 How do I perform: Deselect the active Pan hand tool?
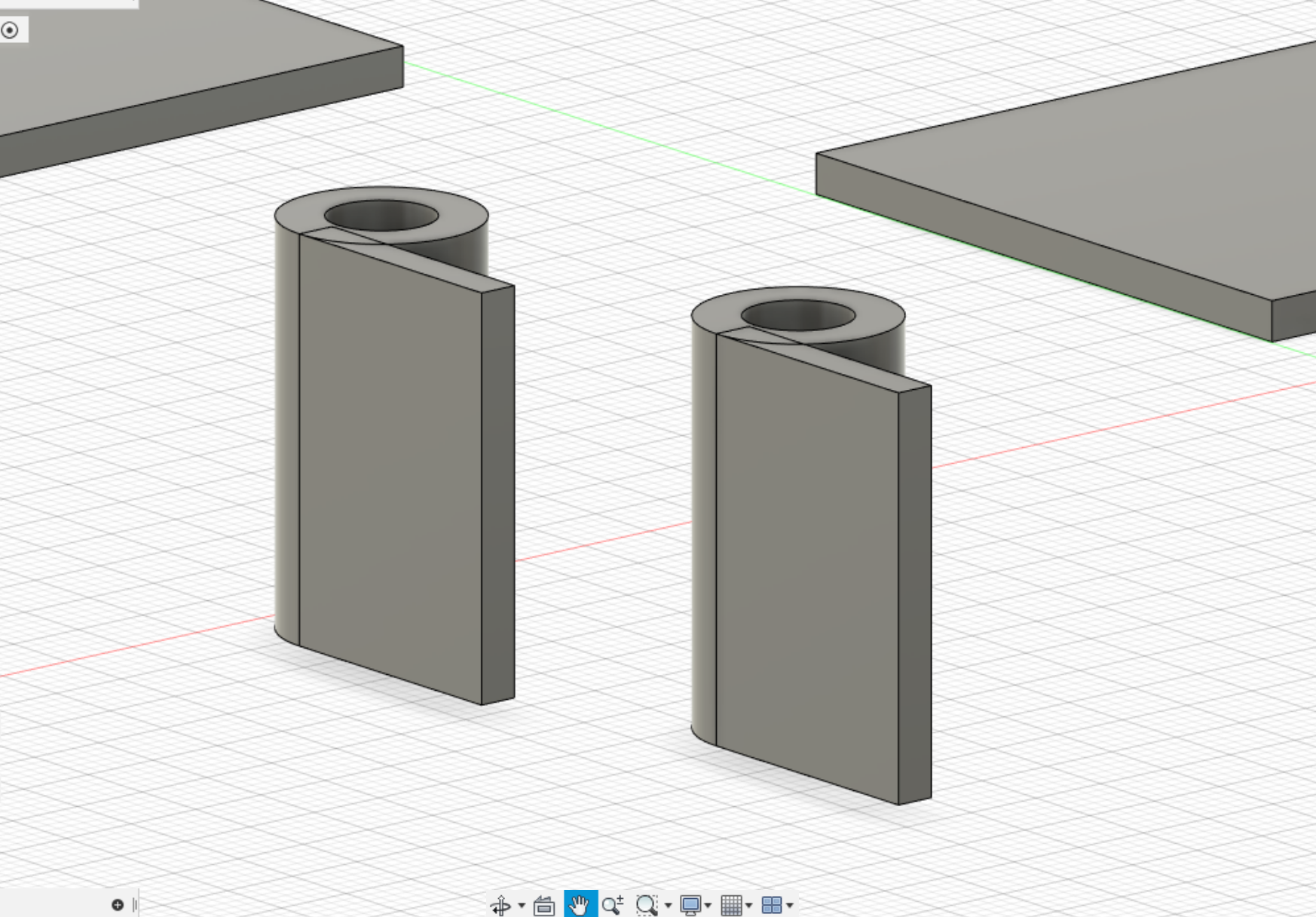[x=580, y=903]
